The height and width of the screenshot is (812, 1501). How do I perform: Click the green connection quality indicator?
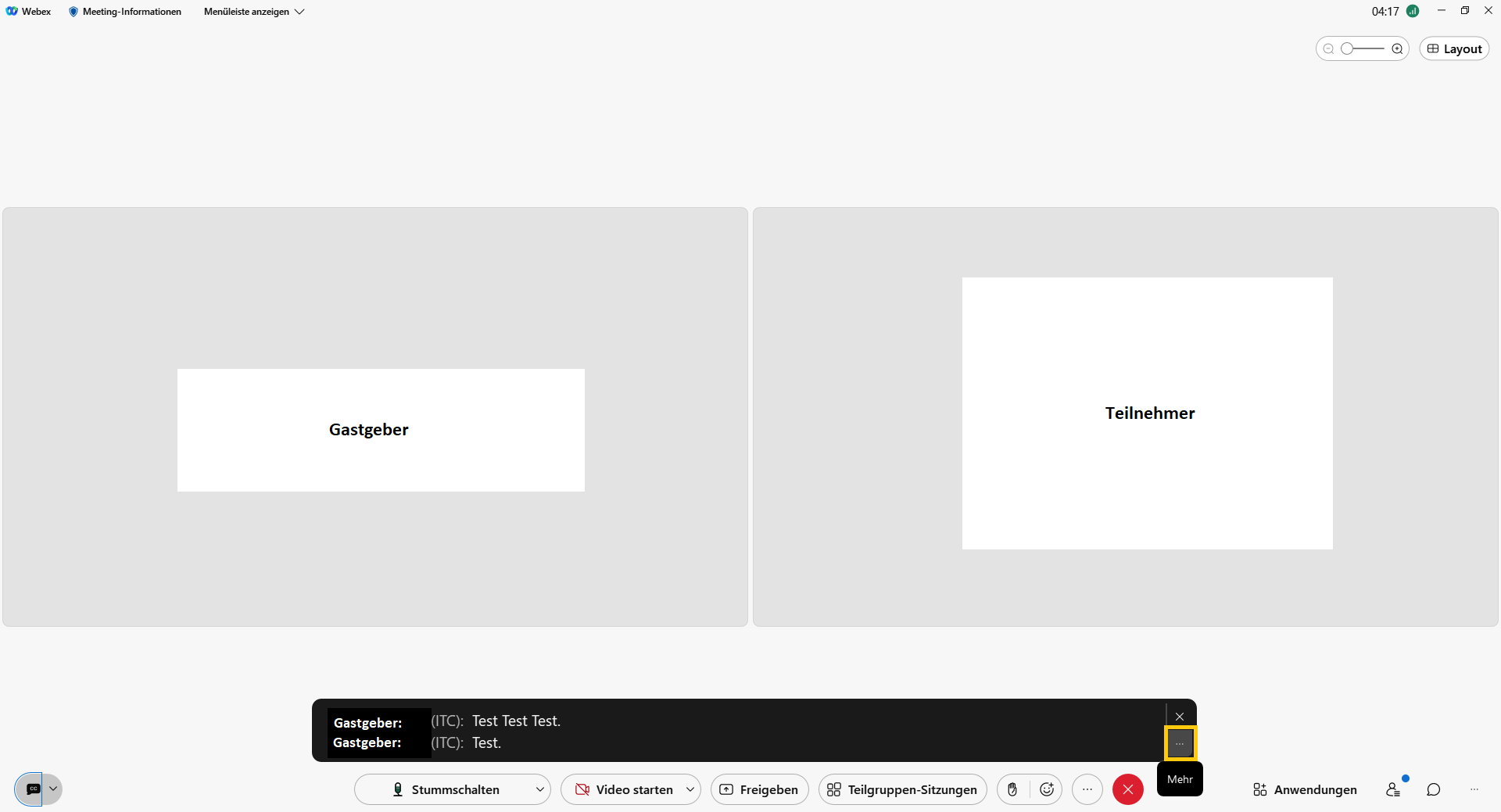click(1413, 11)
